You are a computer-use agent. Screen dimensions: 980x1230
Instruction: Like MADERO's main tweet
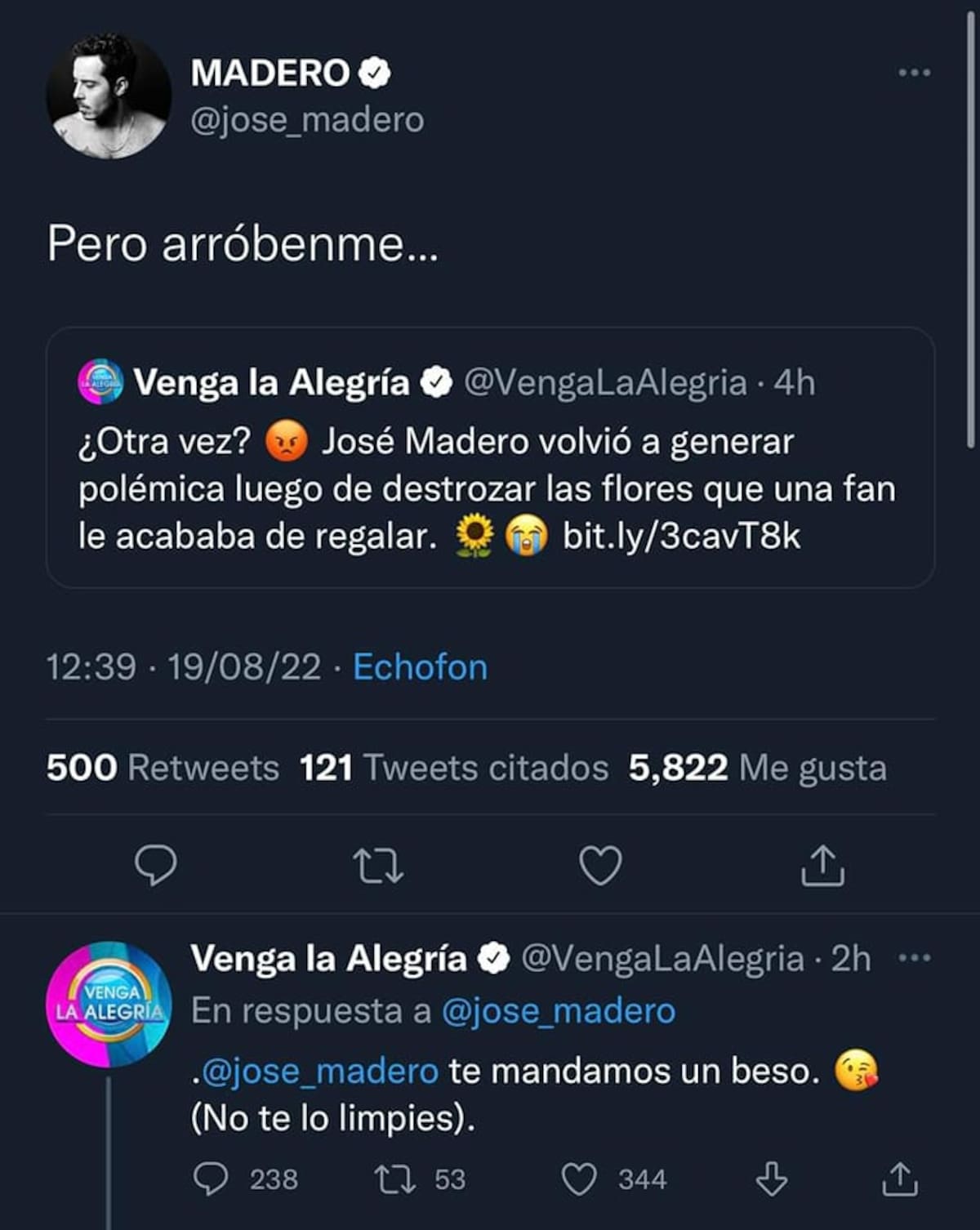[x=600, y=865]
